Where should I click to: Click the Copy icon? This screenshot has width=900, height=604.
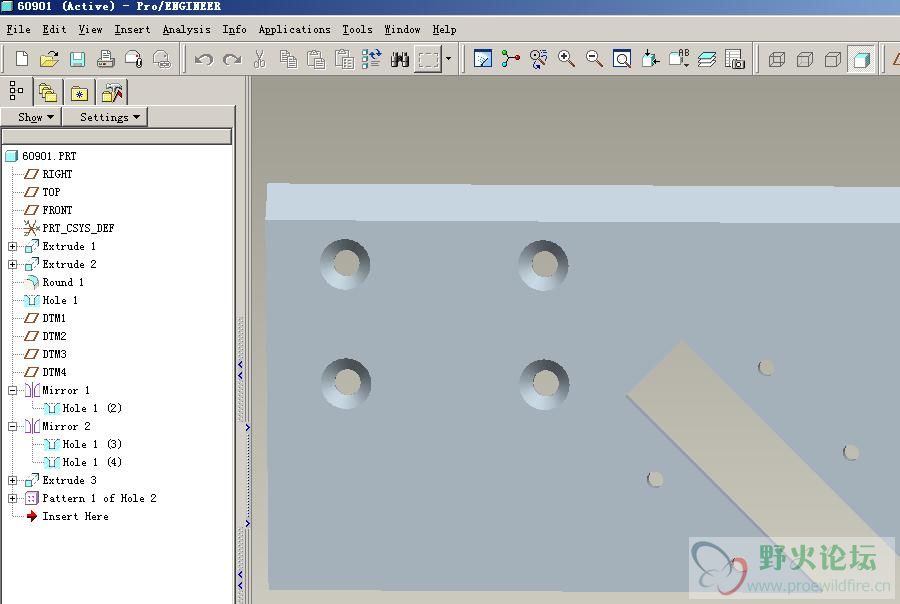(288, 59)
